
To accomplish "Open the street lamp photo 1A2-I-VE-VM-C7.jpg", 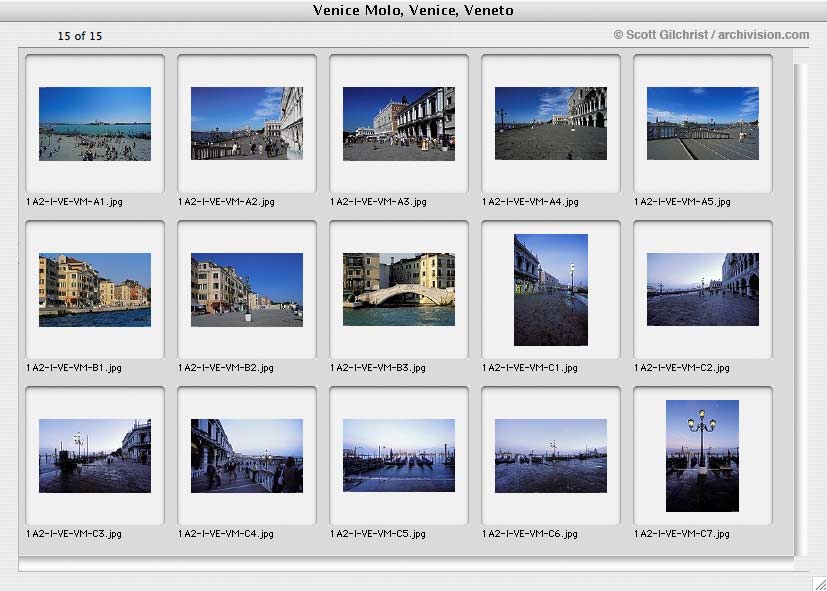I will [x=703, y=456].
